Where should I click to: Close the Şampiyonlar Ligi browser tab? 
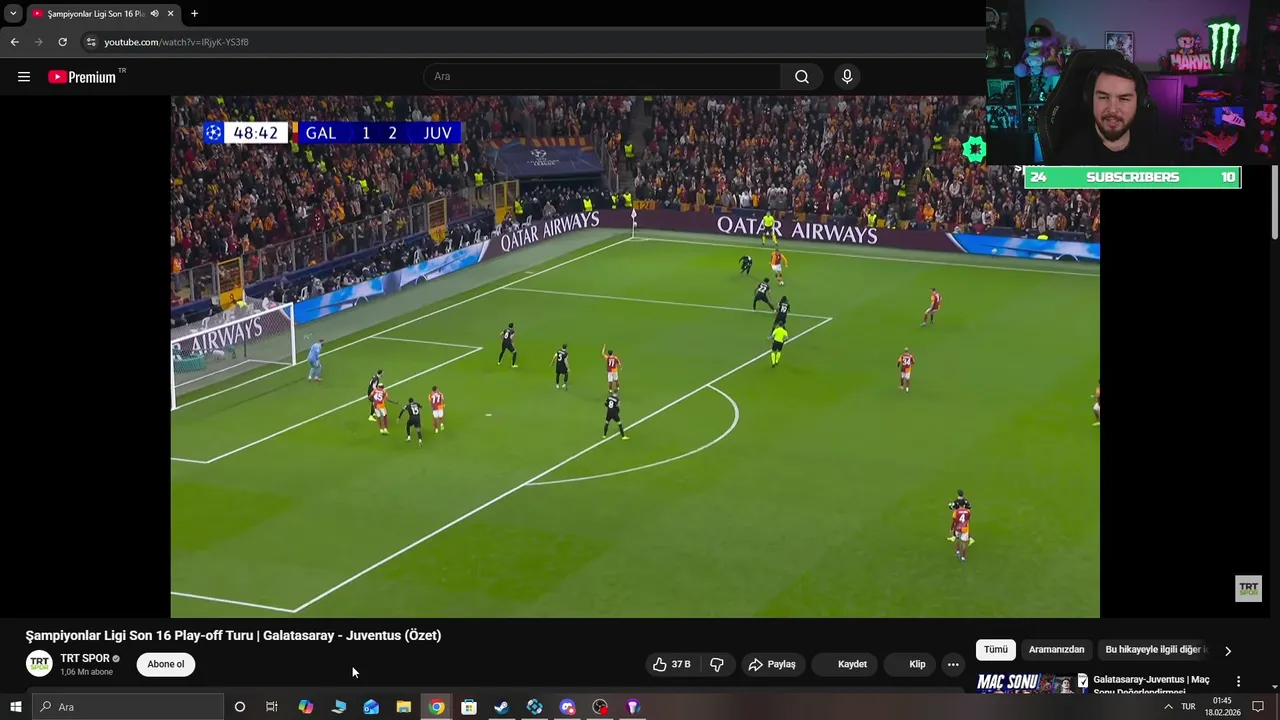point(171,14)
